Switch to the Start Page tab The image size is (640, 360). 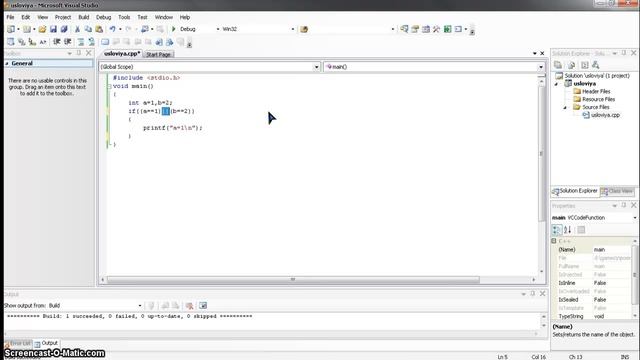pyautogui.click(x=158, y=54)
